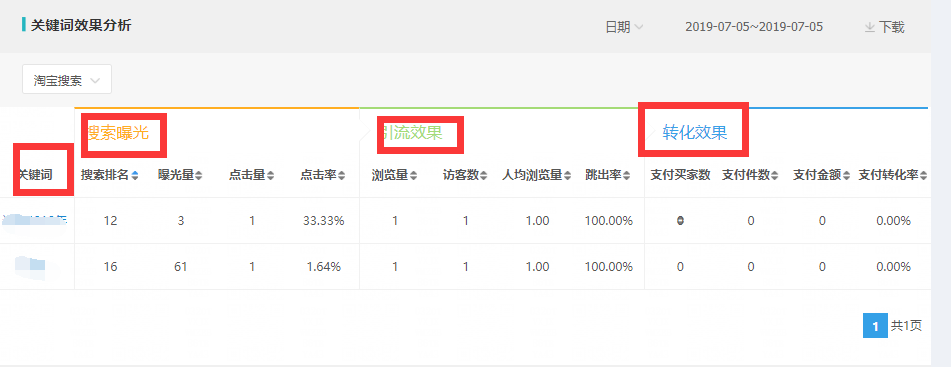Sort by 访客数 column arrows
The image size is (951, 367).
484,176
